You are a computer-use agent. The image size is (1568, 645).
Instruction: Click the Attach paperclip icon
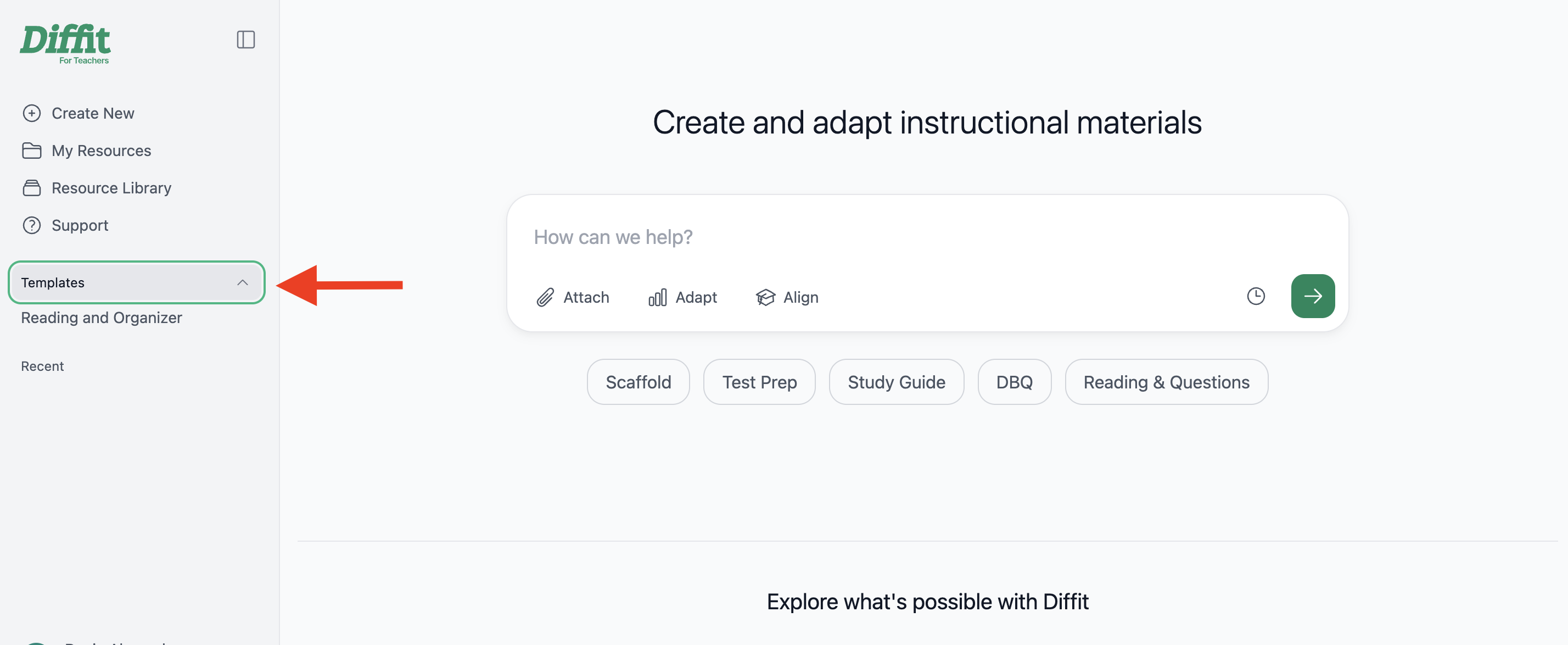click(545, 297)
